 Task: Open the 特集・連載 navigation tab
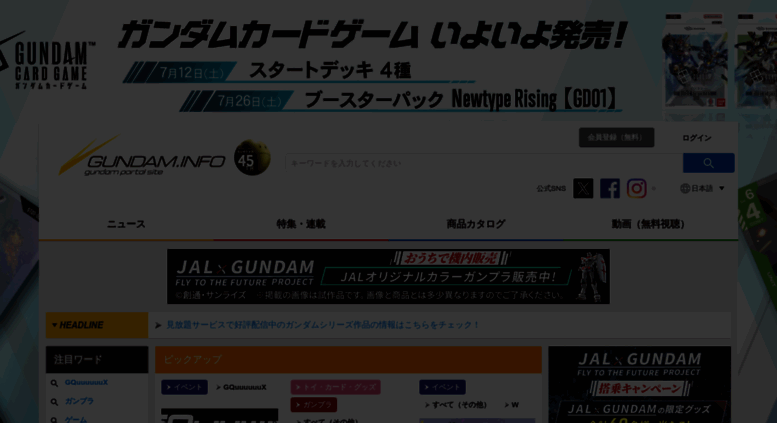[x=301, y=224]
